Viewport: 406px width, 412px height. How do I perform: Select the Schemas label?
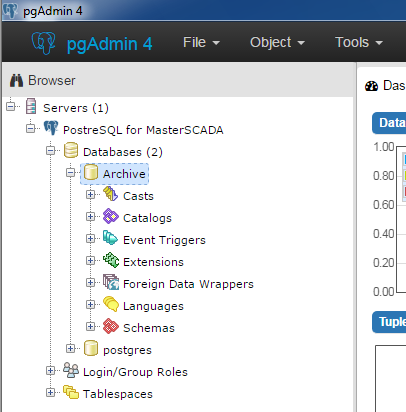point(149,328)
